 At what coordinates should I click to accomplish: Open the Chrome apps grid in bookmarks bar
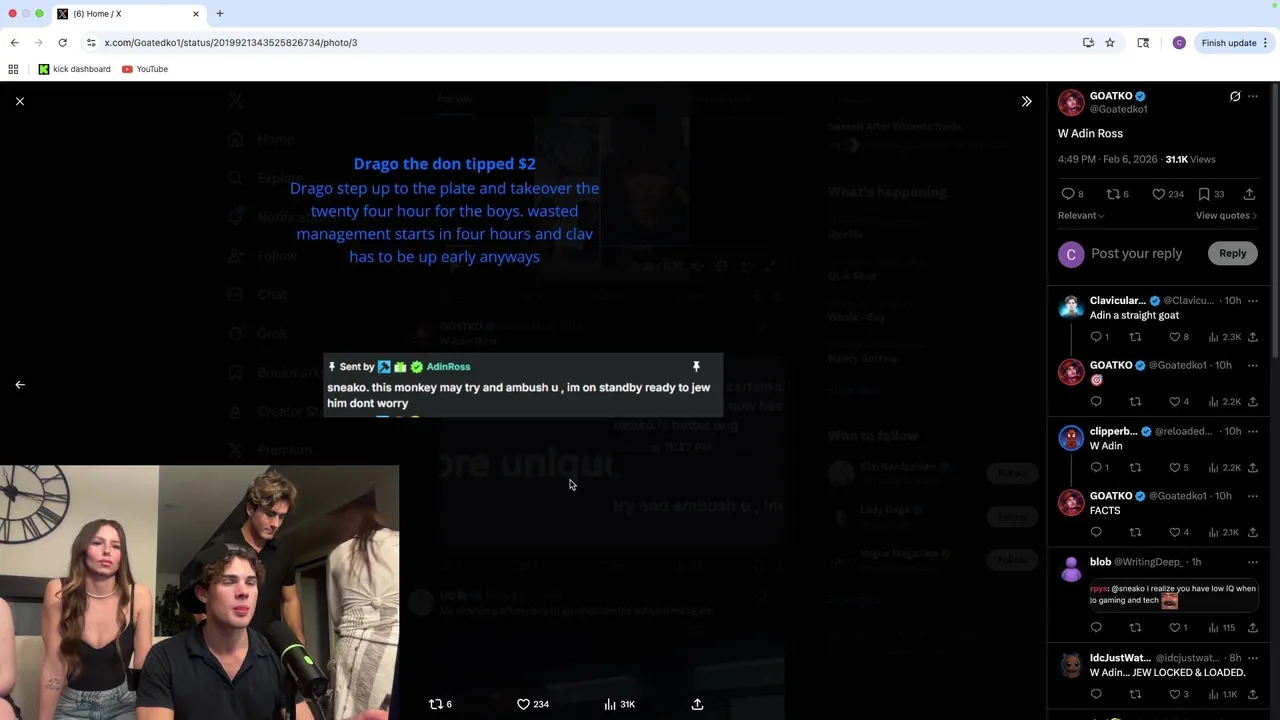coord(13,69)
